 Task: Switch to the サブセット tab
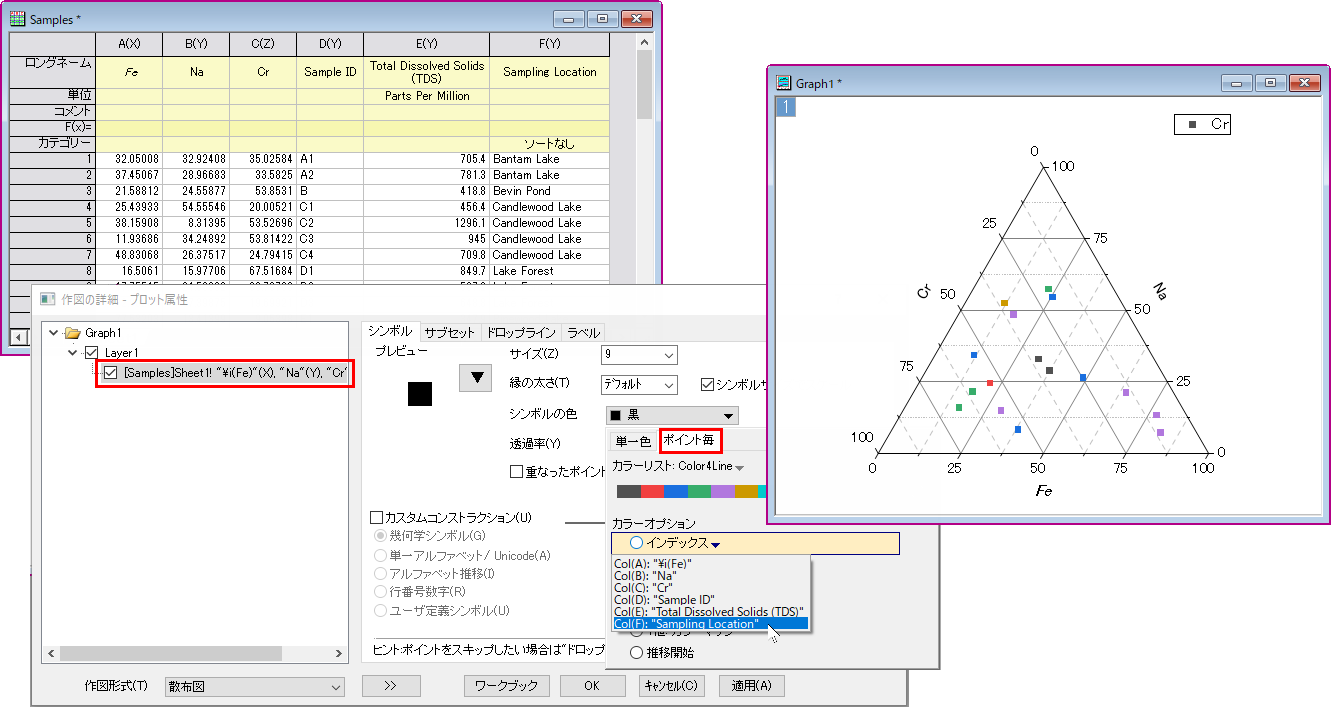tap(449, 333)
